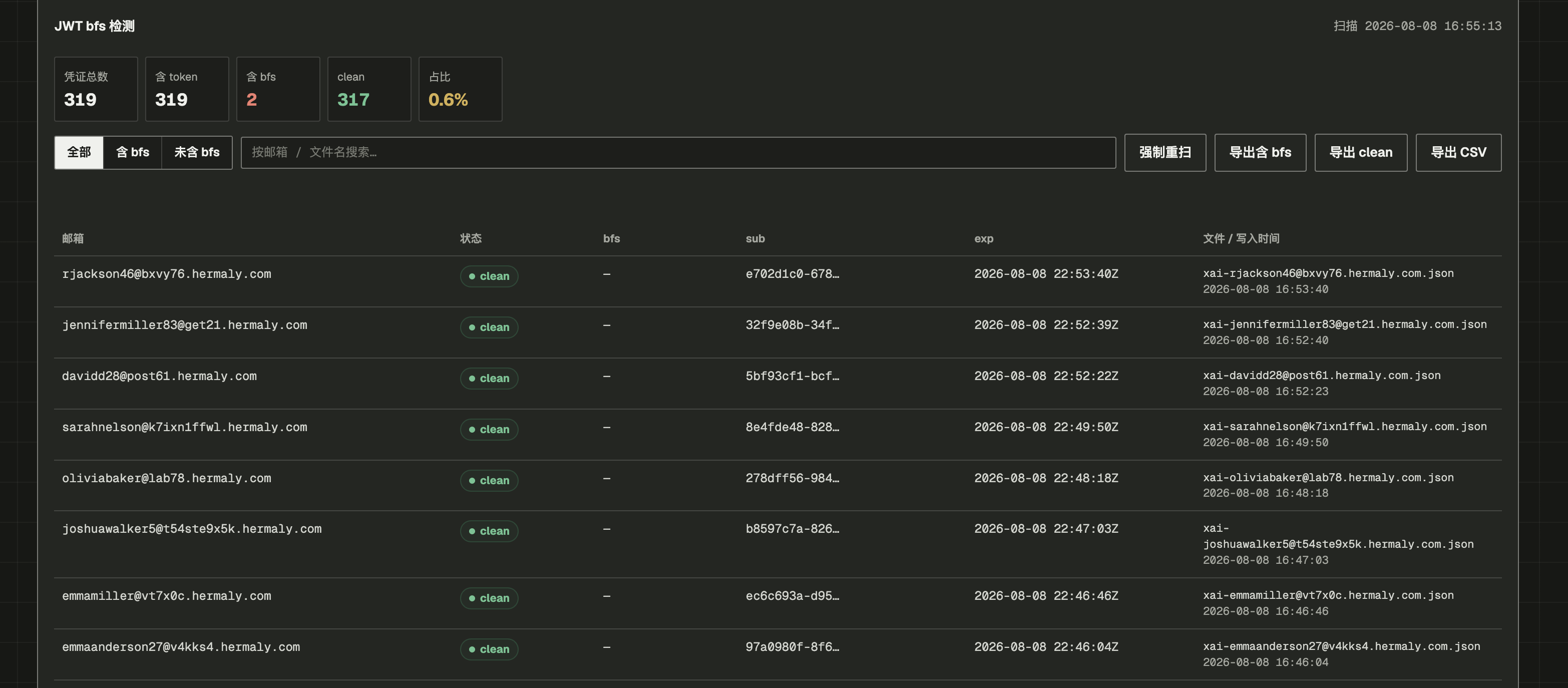Click the 含 bfs 2 stat card
Viewport: 1568px width, 688px height.
(x=278, y=89)
